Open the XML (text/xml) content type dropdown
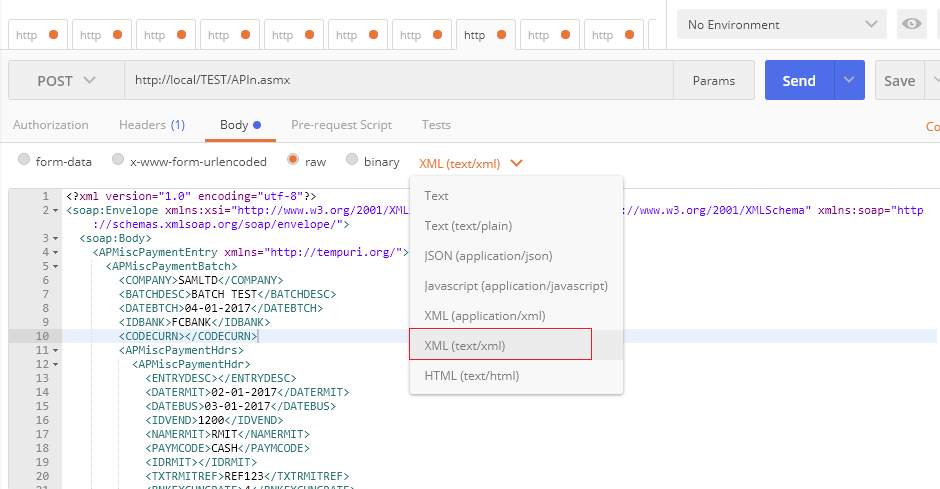 (x=471, y=163)
